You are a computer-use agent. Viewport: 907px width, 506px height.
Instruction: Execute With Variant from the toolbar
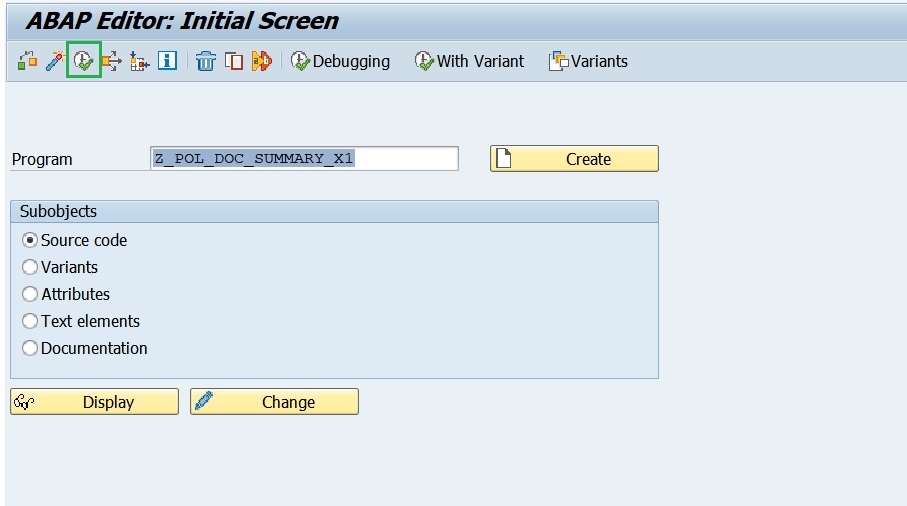(469, 61)
